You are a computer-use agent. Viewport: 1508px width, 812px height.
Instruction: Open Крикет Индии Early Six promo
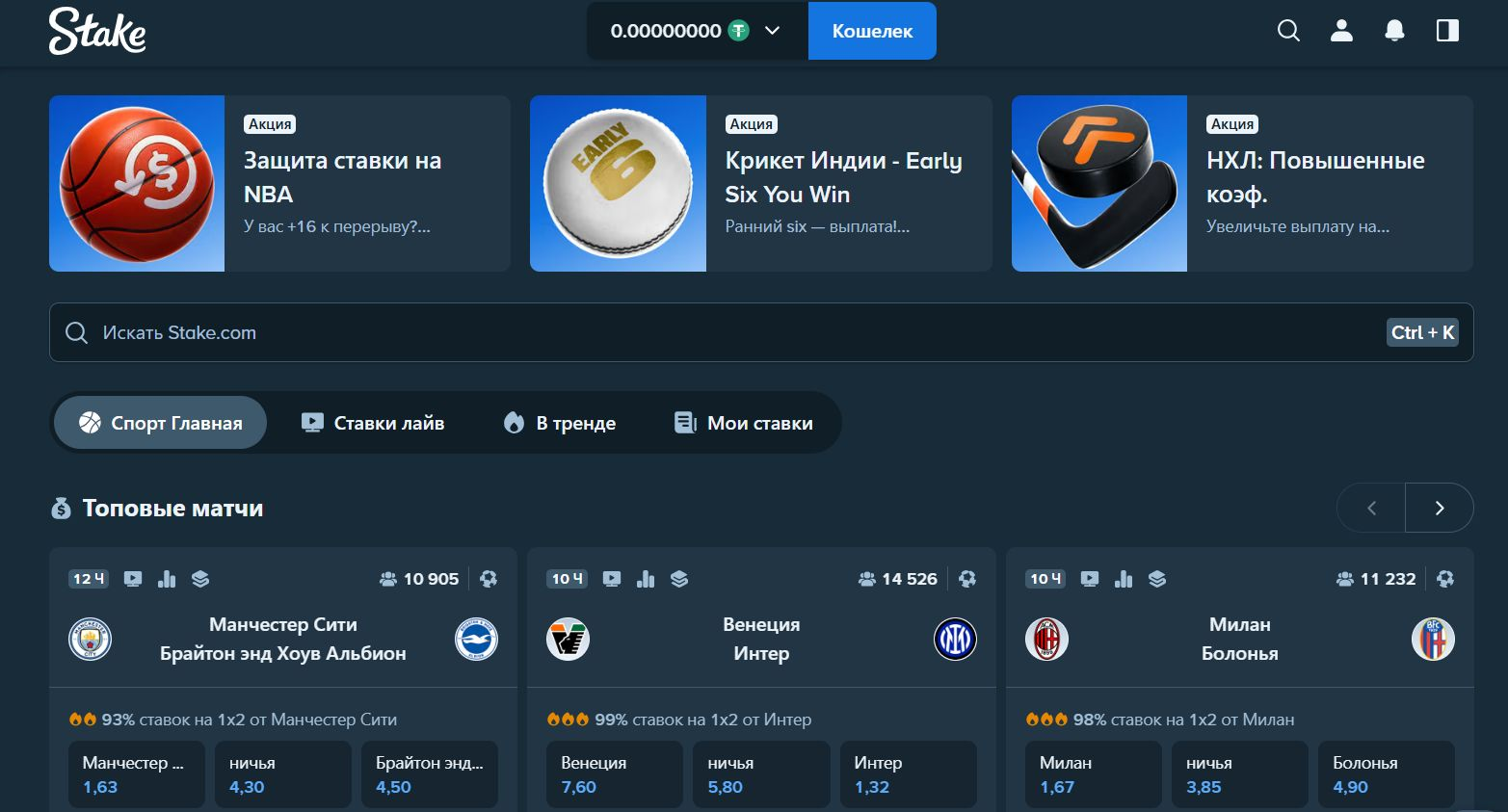pyautogui.click(x=761, y=183)
